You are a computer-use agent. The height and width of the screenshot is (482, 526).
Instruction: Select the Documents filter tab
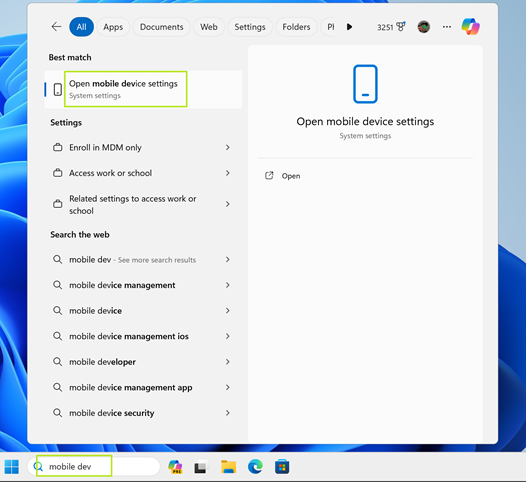click(161, 27)
